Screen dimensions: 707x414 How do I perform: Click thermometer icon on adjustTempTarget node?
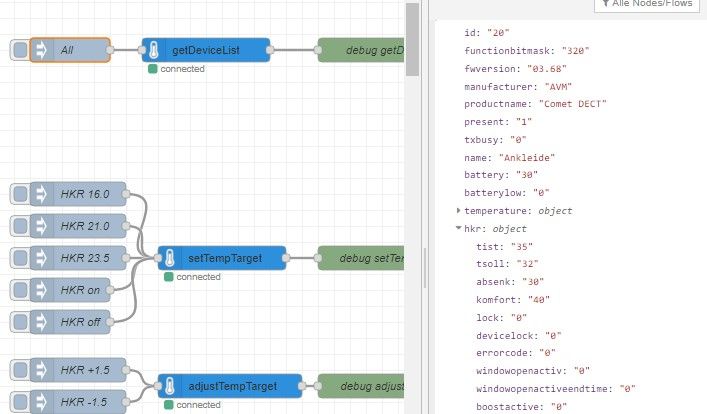170,386
